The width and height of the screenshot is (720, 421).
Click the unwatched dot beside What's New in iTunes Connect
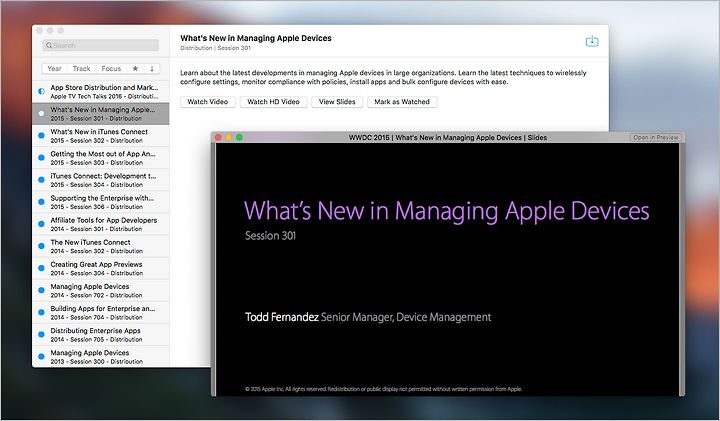[x=41, y=135]
